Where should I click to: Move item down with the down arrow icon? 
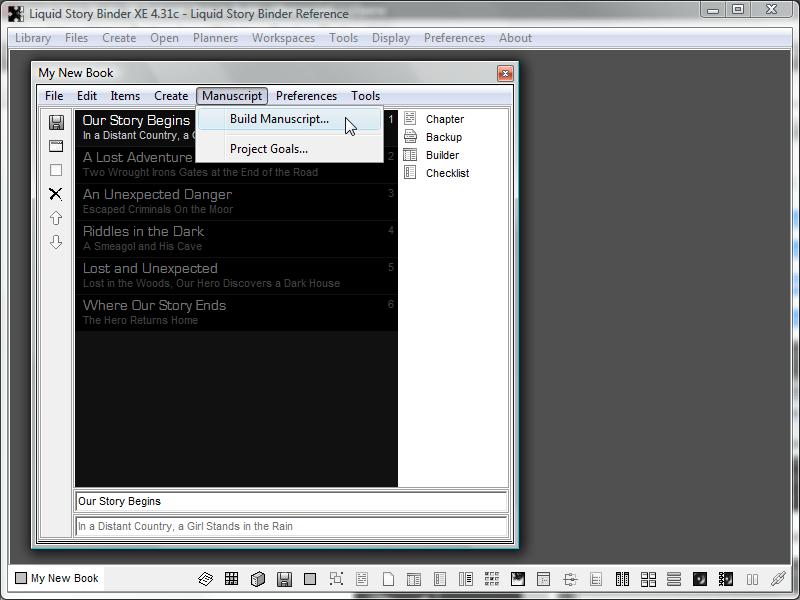(56, 242)
